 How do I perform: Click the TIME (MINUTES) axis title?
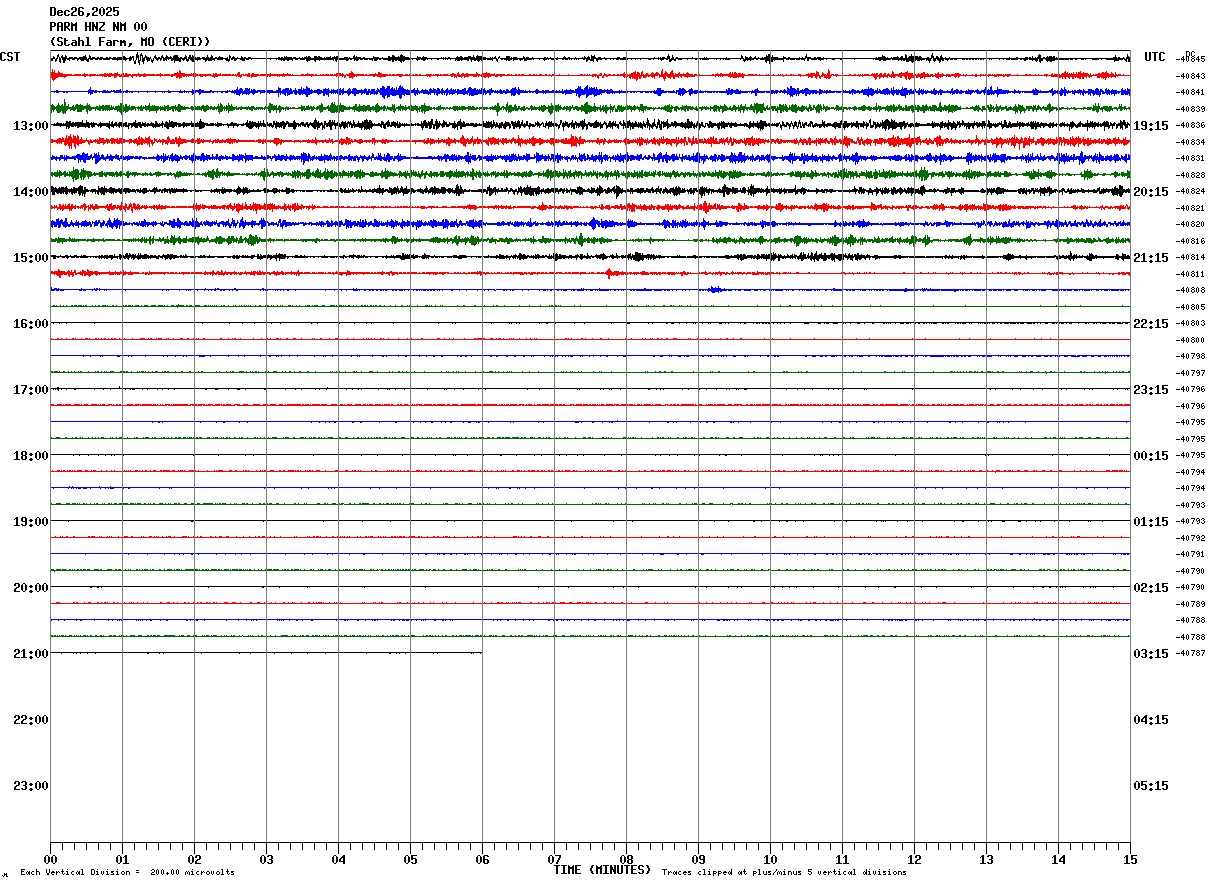click(x=602, y=870)
